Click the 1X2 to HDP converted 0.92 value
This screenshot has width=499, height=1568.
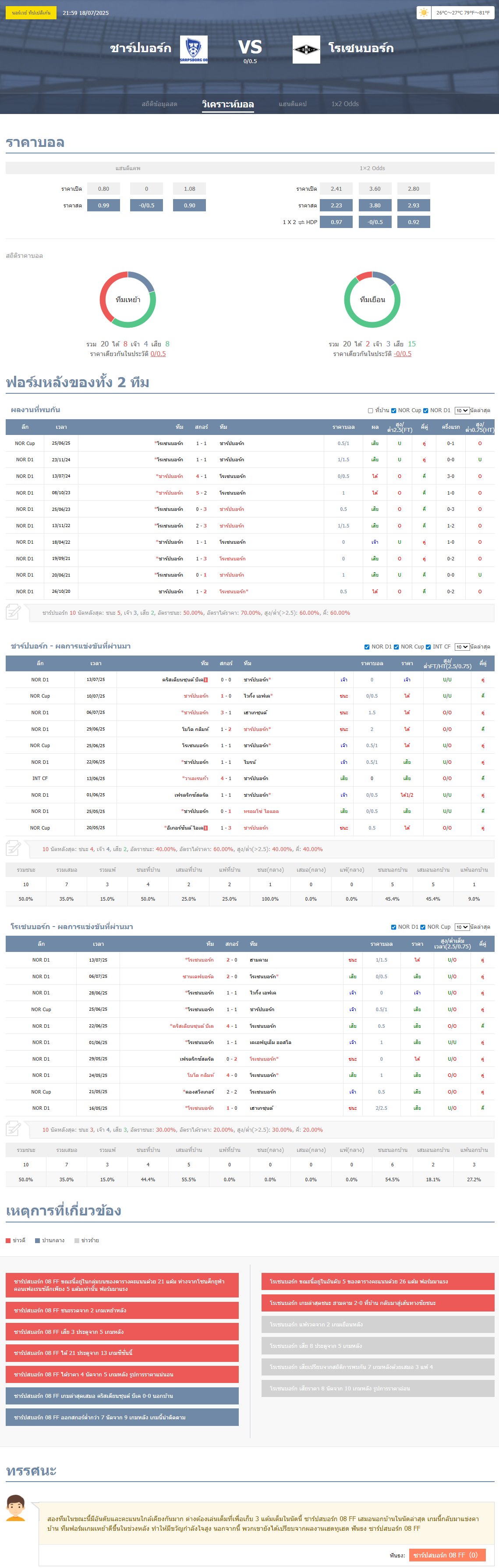click(414, 221)
